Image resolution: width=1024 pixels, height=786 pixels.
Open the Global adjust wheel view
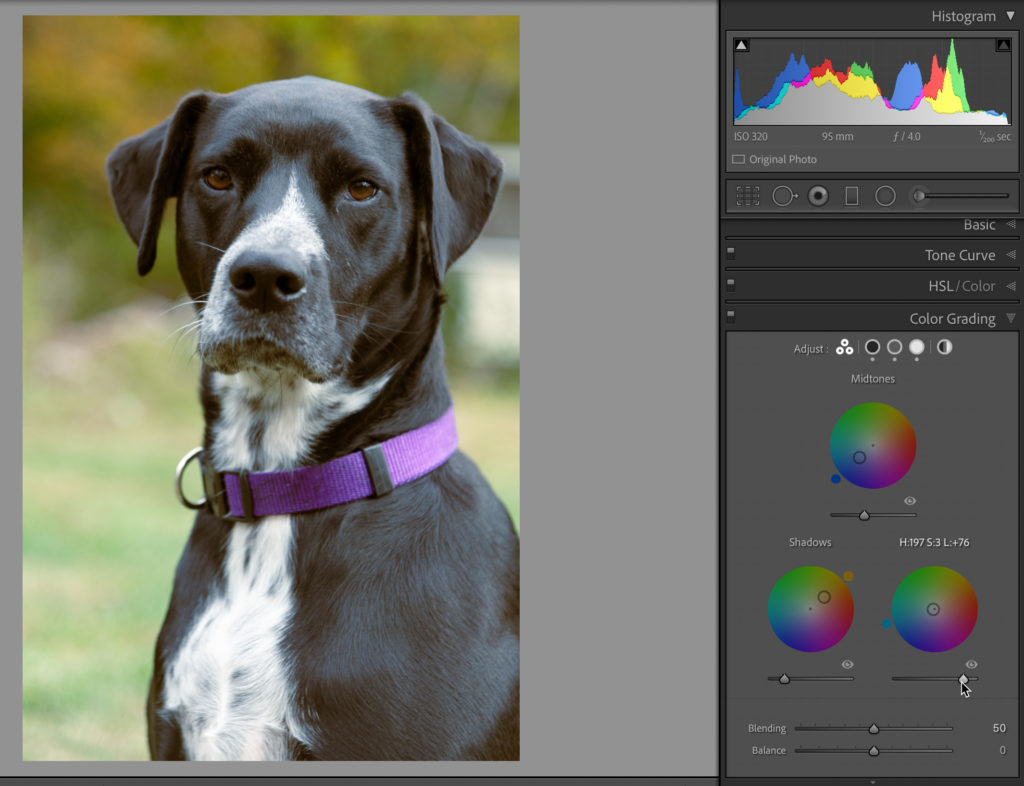pyautogui.click(x=945, y=347)
